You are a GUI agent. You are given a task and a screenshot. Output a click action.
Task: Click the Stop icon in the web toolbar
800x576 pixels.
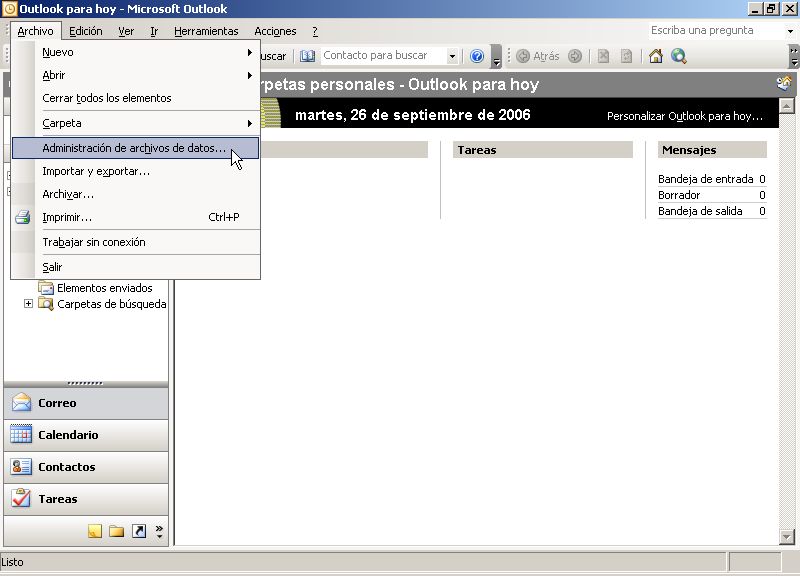pyautogui.click(x=603, y=56)
